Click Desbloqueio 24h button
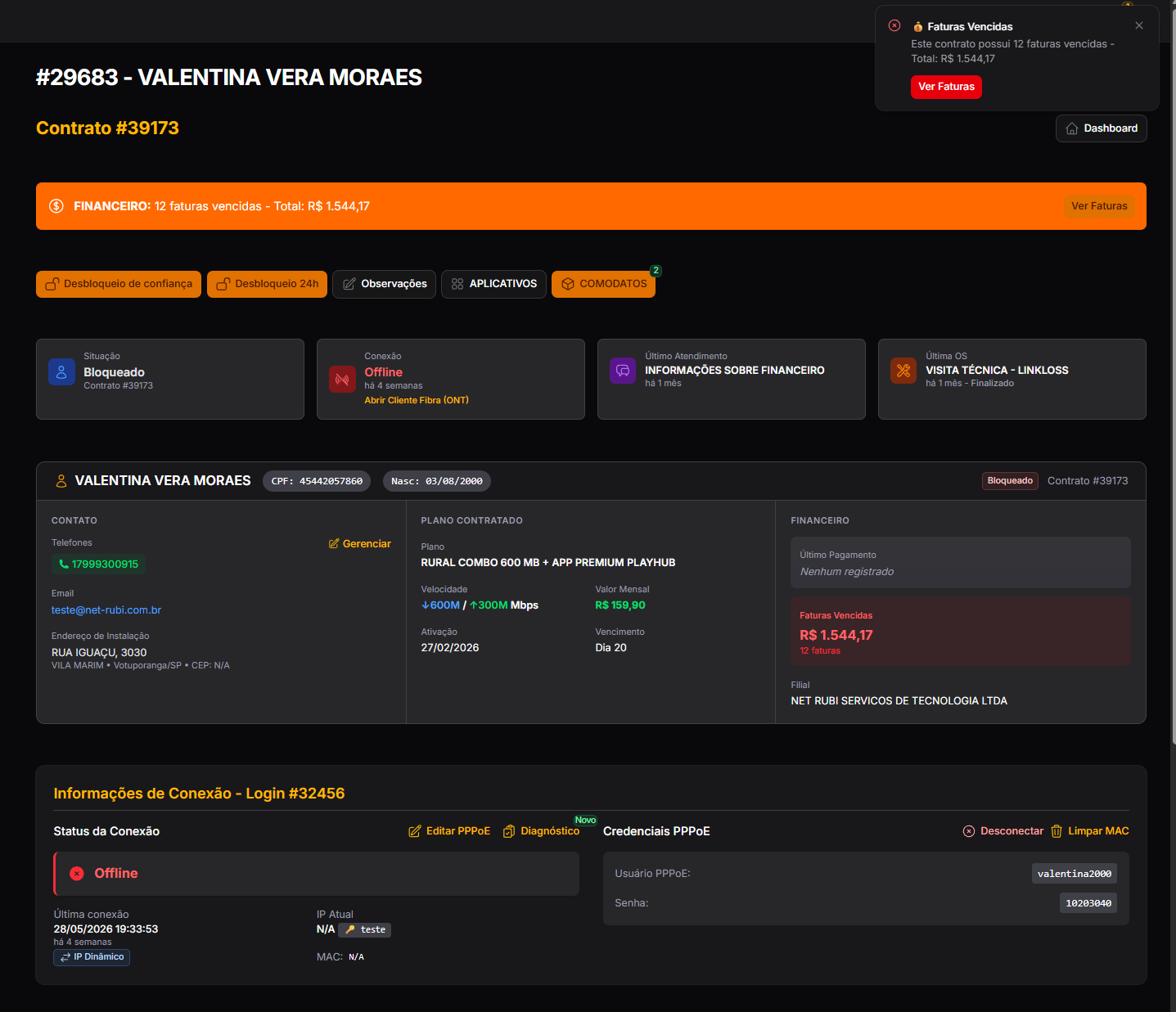Screen dimensions: 1176x1012 tap(268, 284)
